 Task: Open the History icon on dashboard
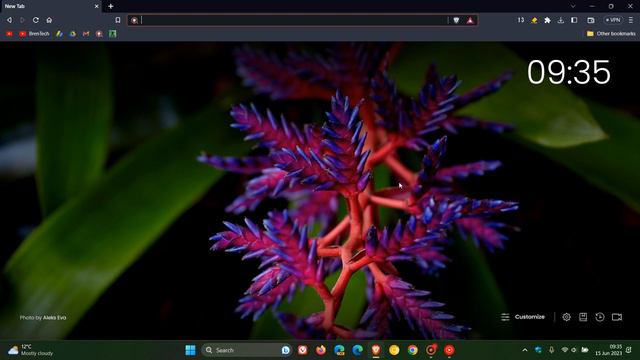click(x=600, y=317)
